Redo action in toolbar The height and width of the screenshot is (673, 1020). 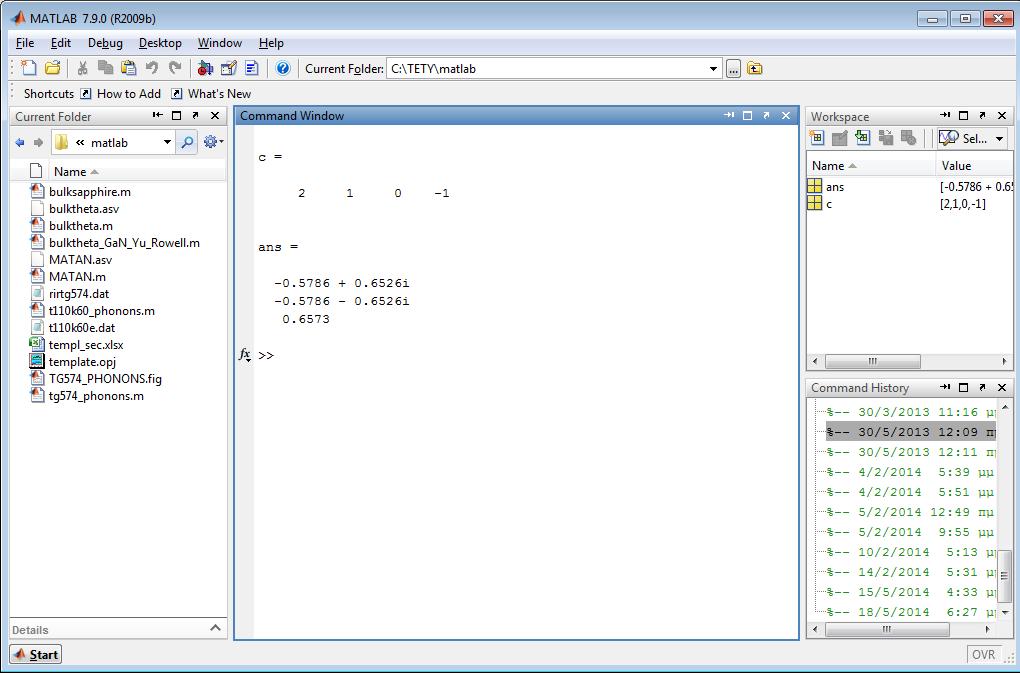(175, 68)
